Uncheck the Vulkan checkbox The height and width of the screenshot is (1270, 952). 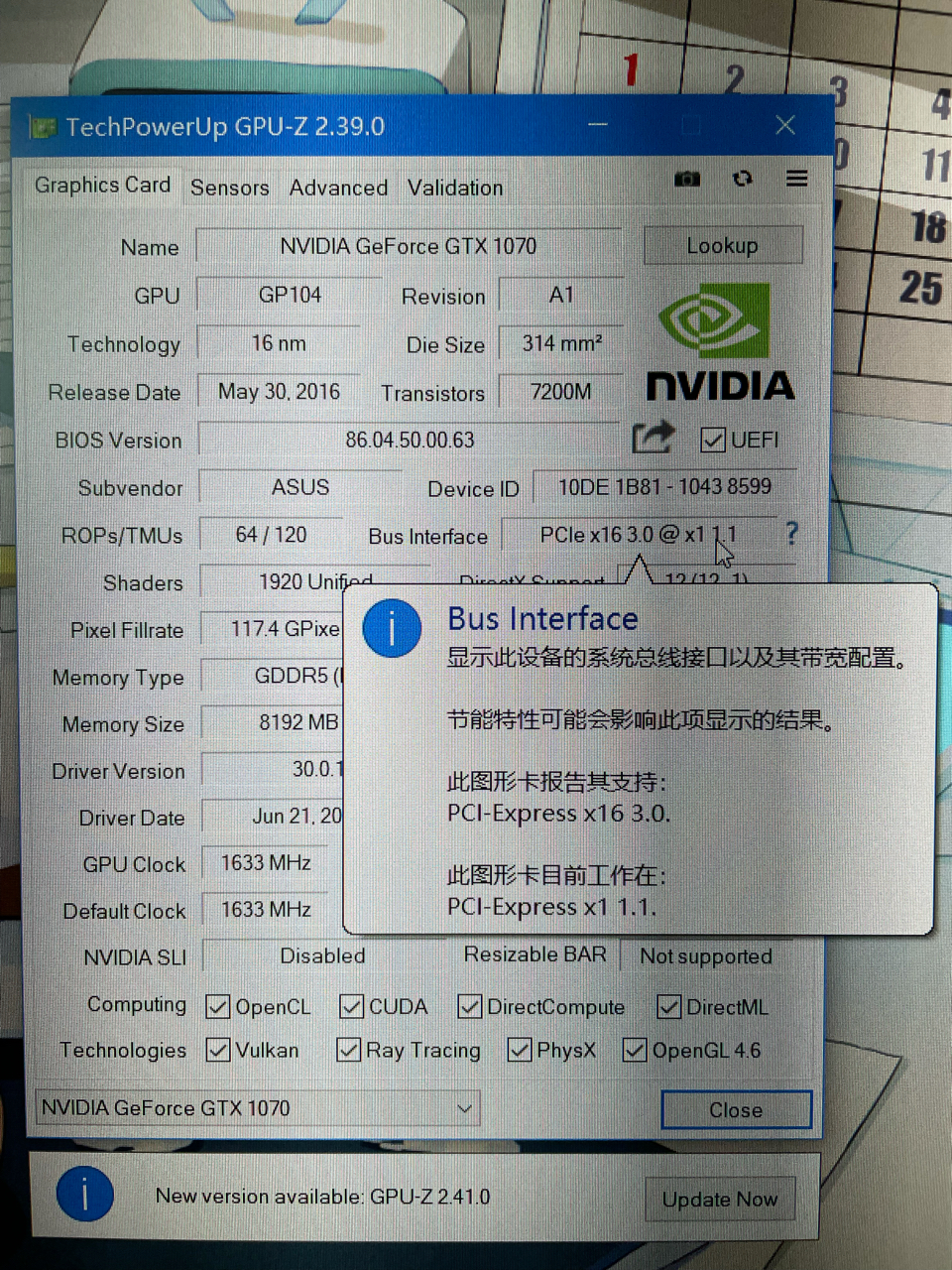click(x=217, y=1050)
